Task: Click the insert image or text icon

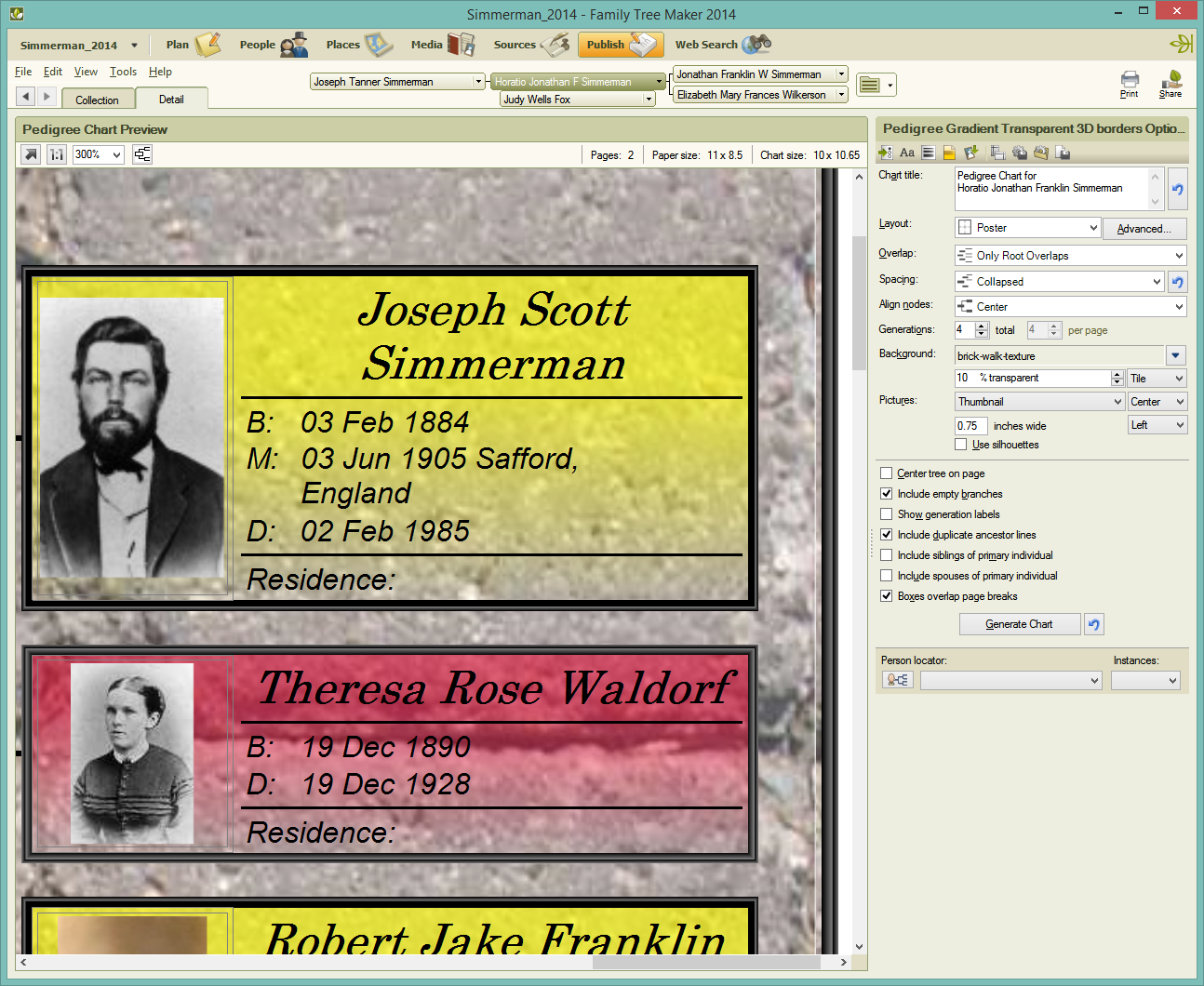Action: pos(971,153)
